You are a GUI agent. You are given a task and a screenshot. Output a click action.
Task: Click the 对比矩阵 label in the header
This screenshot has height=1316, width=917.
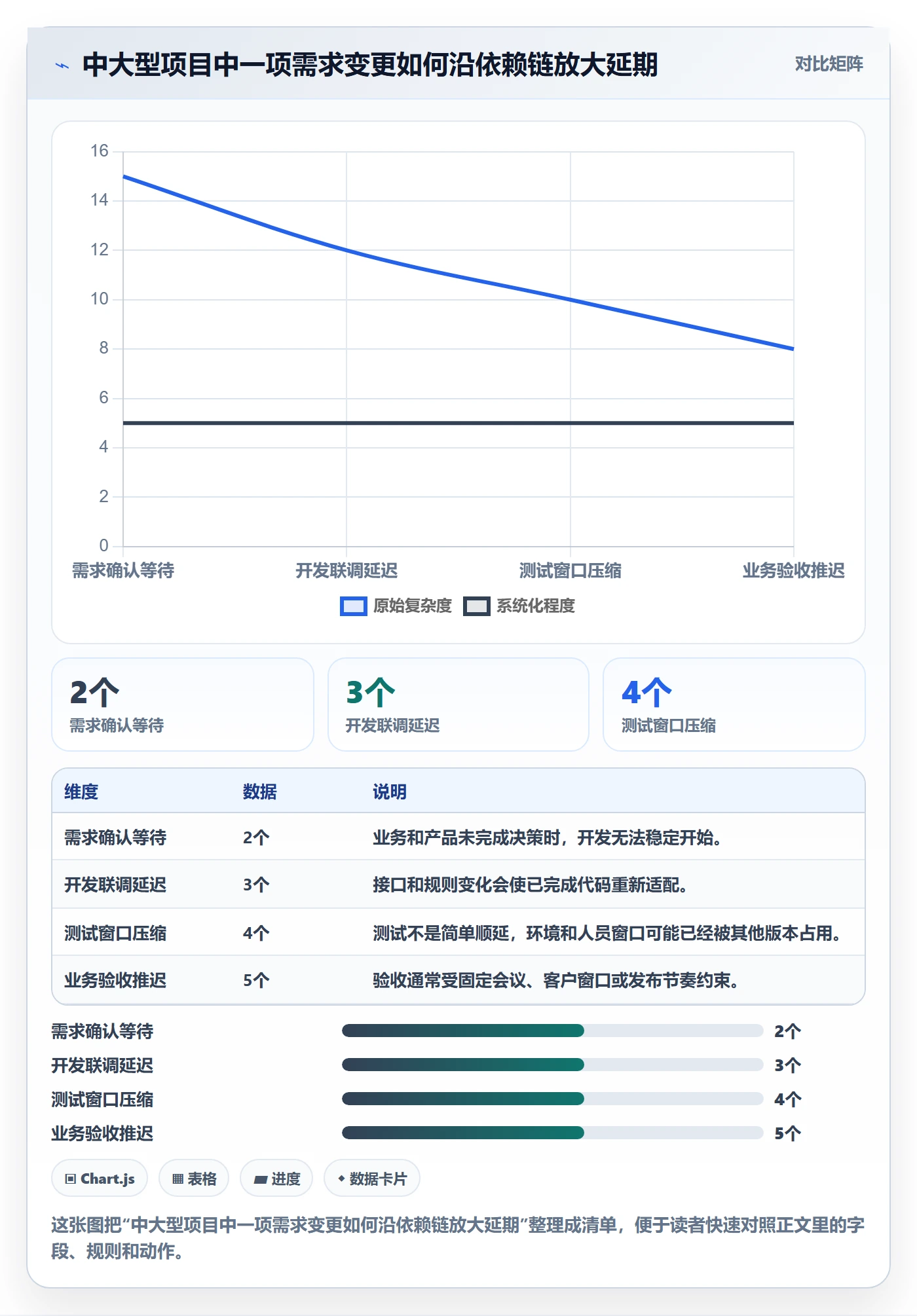pos(829,64)
